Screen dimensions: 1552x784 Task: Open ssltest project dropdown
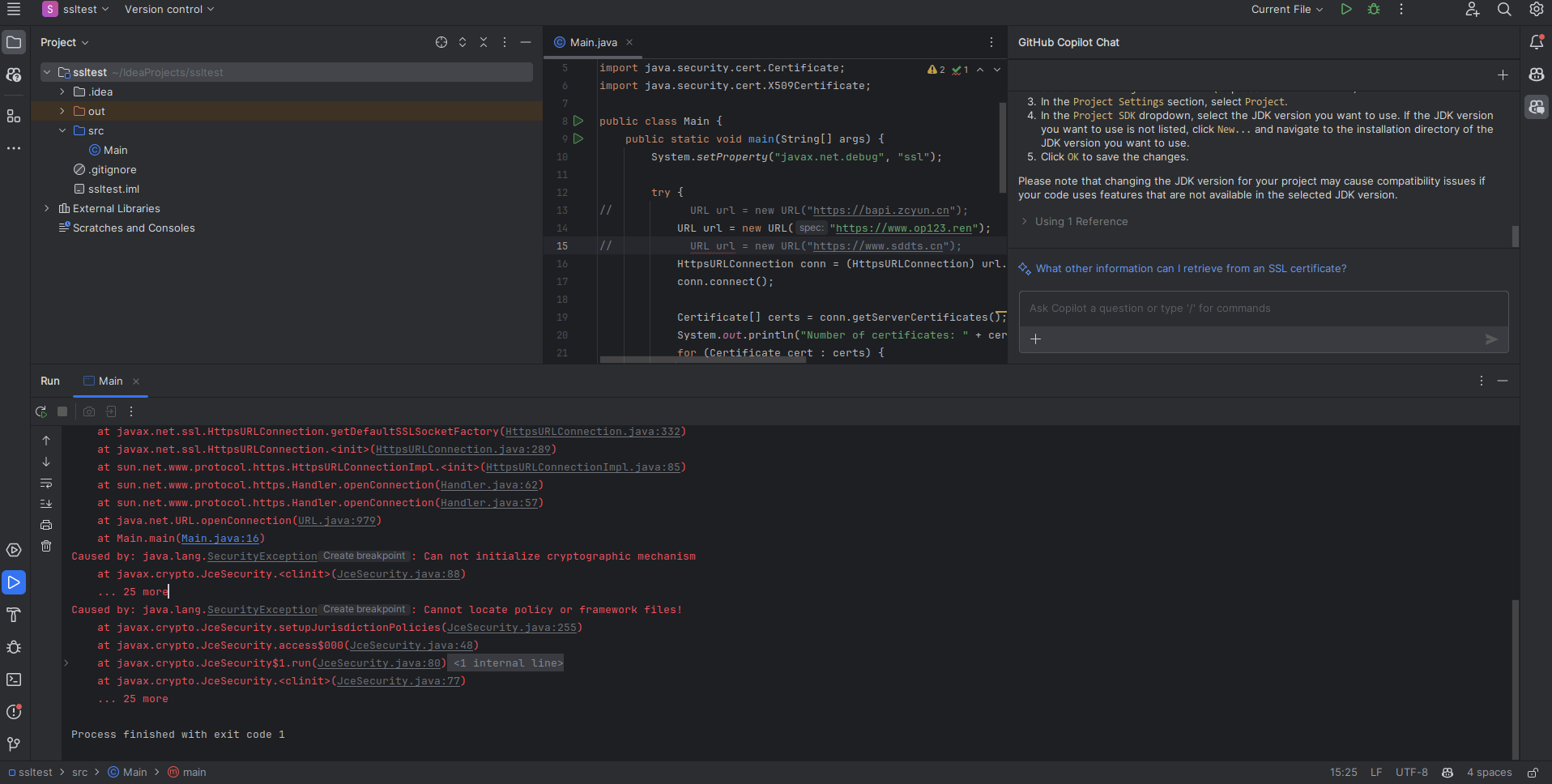point(75,10)
